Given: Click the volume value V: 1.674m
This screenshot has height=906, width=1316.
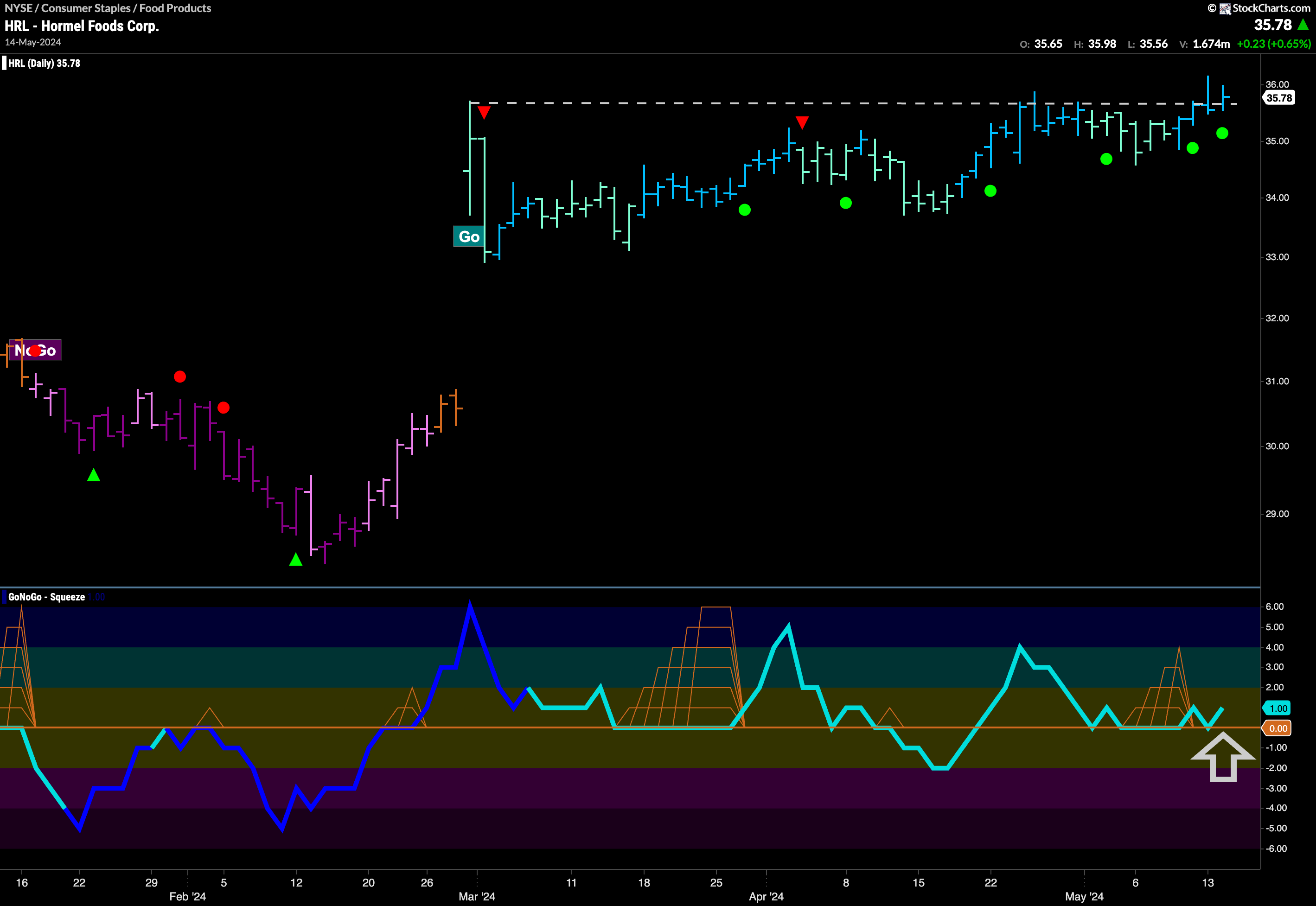Looking at the screenshot, I should tap(1205, 44).
